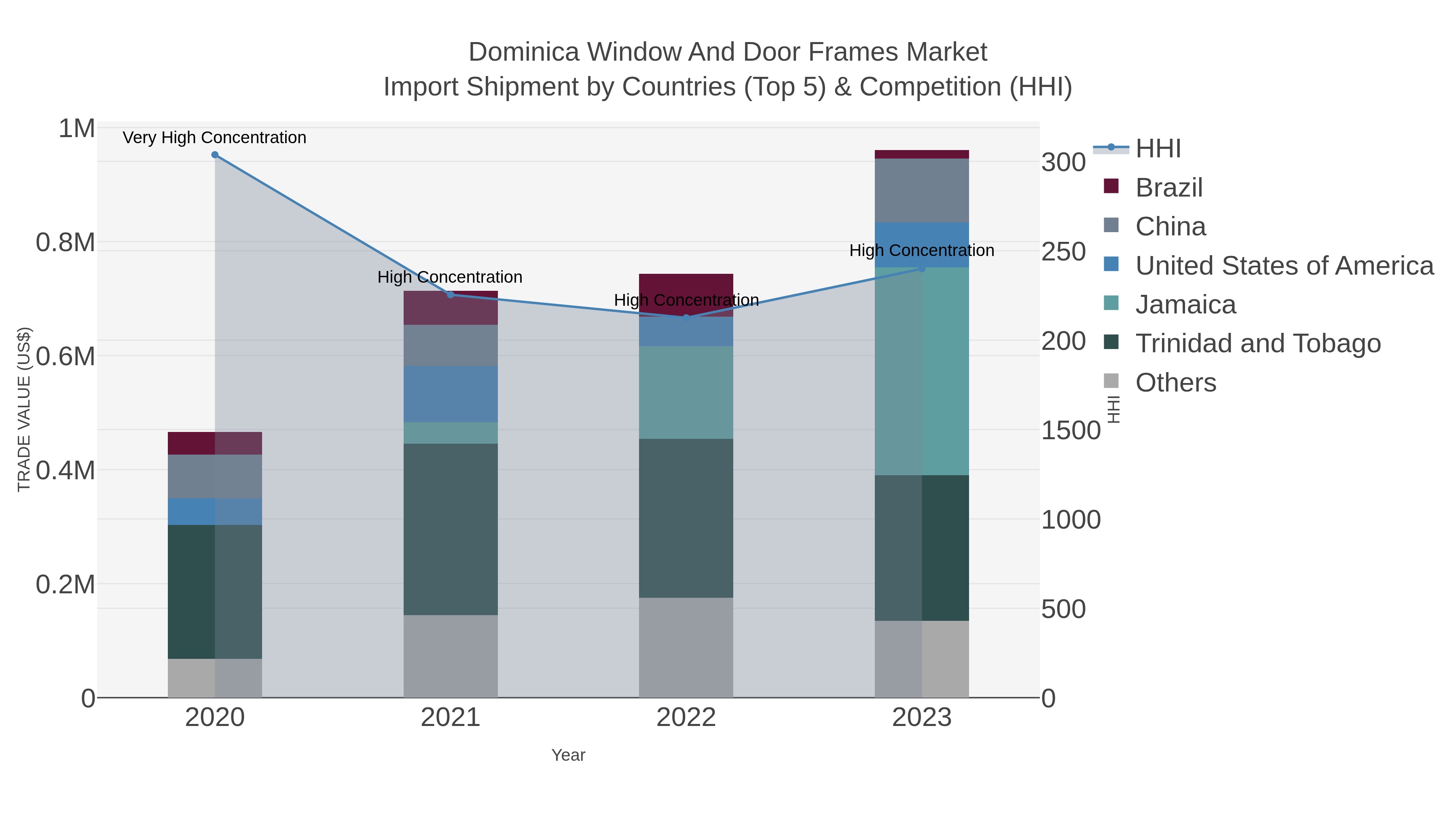Image resolution: width=1456 pixels, height=819 pixels.
Task: Select the 2022 x-axis label
Action: (x=686, y=718)
